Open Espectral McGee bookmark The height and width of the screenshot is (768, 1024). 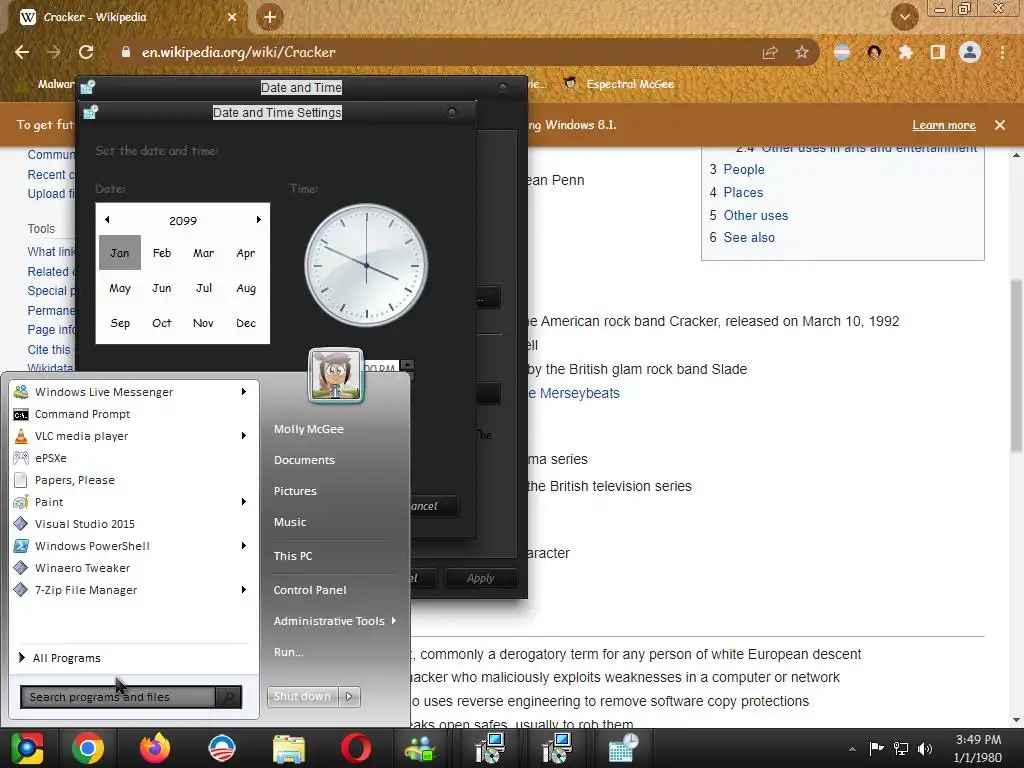(620, 84)
